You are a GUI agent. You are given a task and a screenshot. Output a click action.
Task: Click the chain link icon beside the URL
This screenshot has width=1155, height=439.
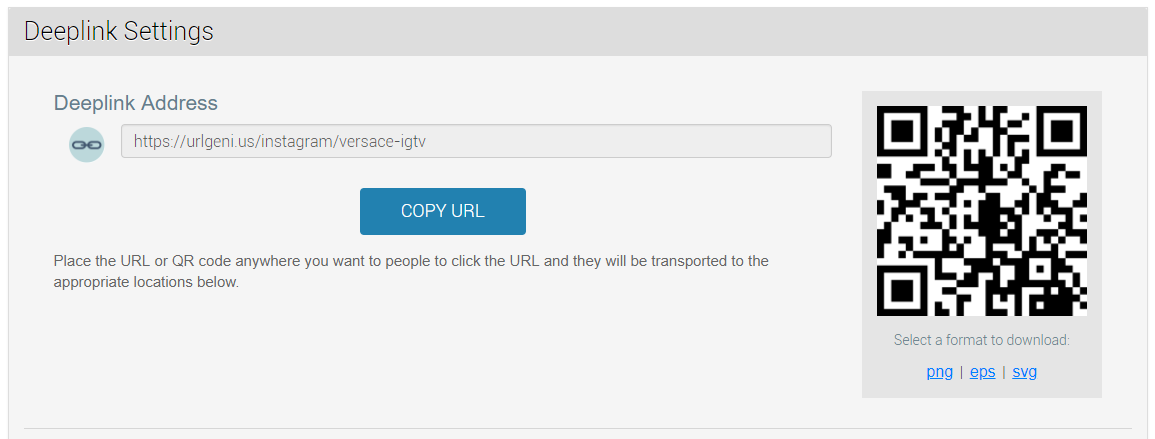(87, 144)
